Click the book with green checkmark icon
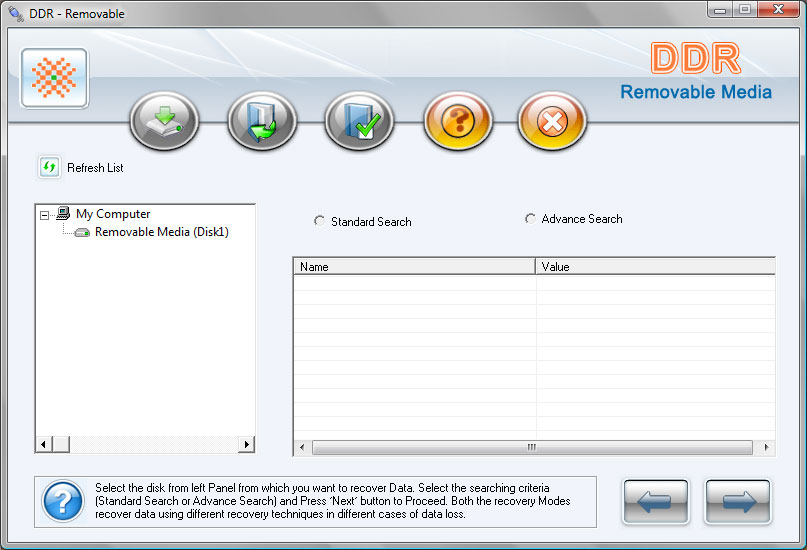 [359, 122]
